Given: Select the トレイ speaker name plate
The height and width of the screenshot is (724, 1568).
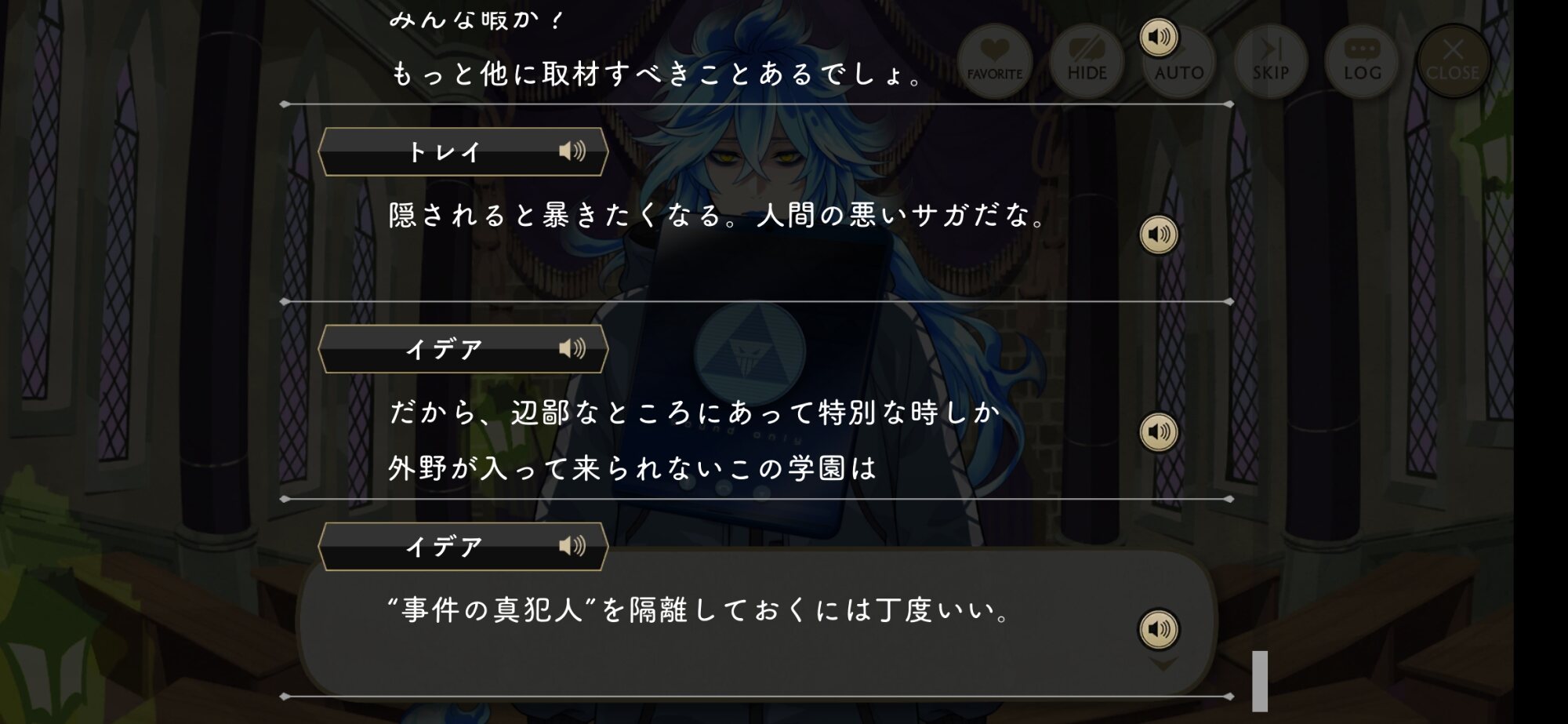Looking at the screenshot, I should [463, 151].
